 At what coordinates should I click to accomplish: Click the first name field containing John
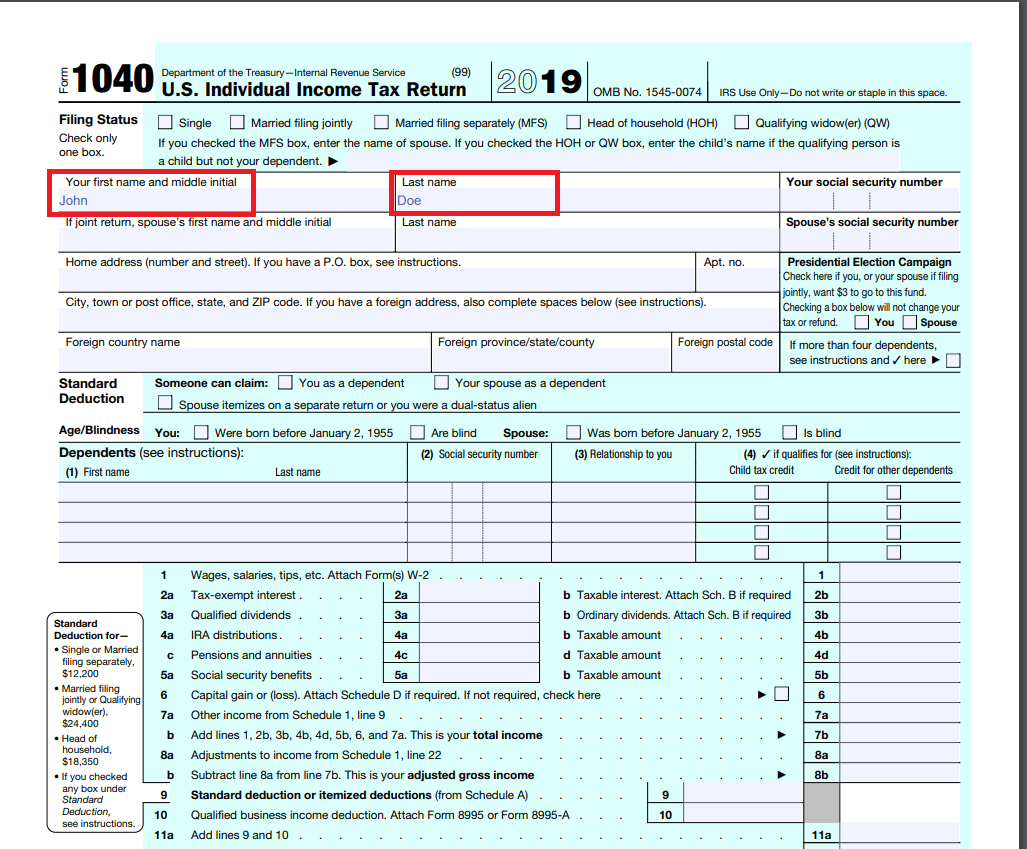click(155, 201)
